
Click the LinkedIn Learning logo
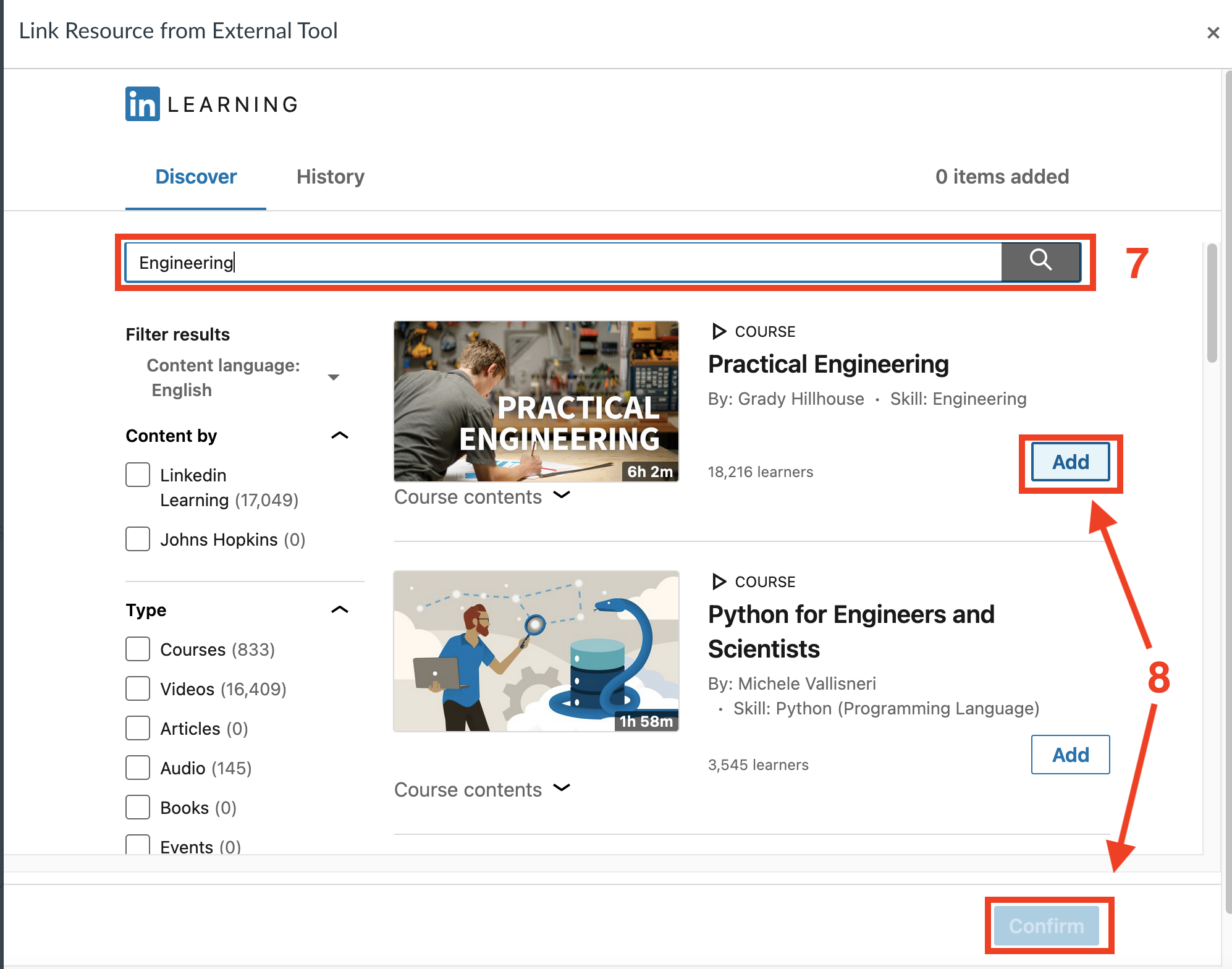[212, 104]
